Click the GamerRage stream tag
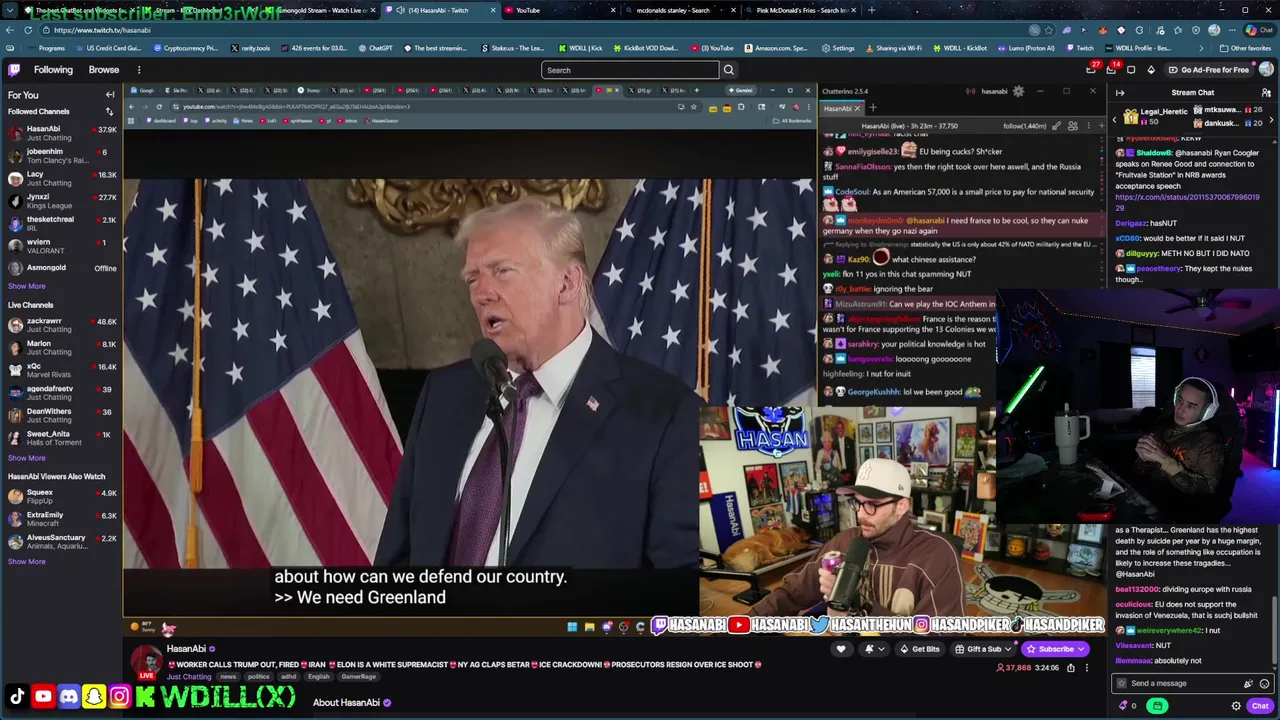 coord(358,677)
